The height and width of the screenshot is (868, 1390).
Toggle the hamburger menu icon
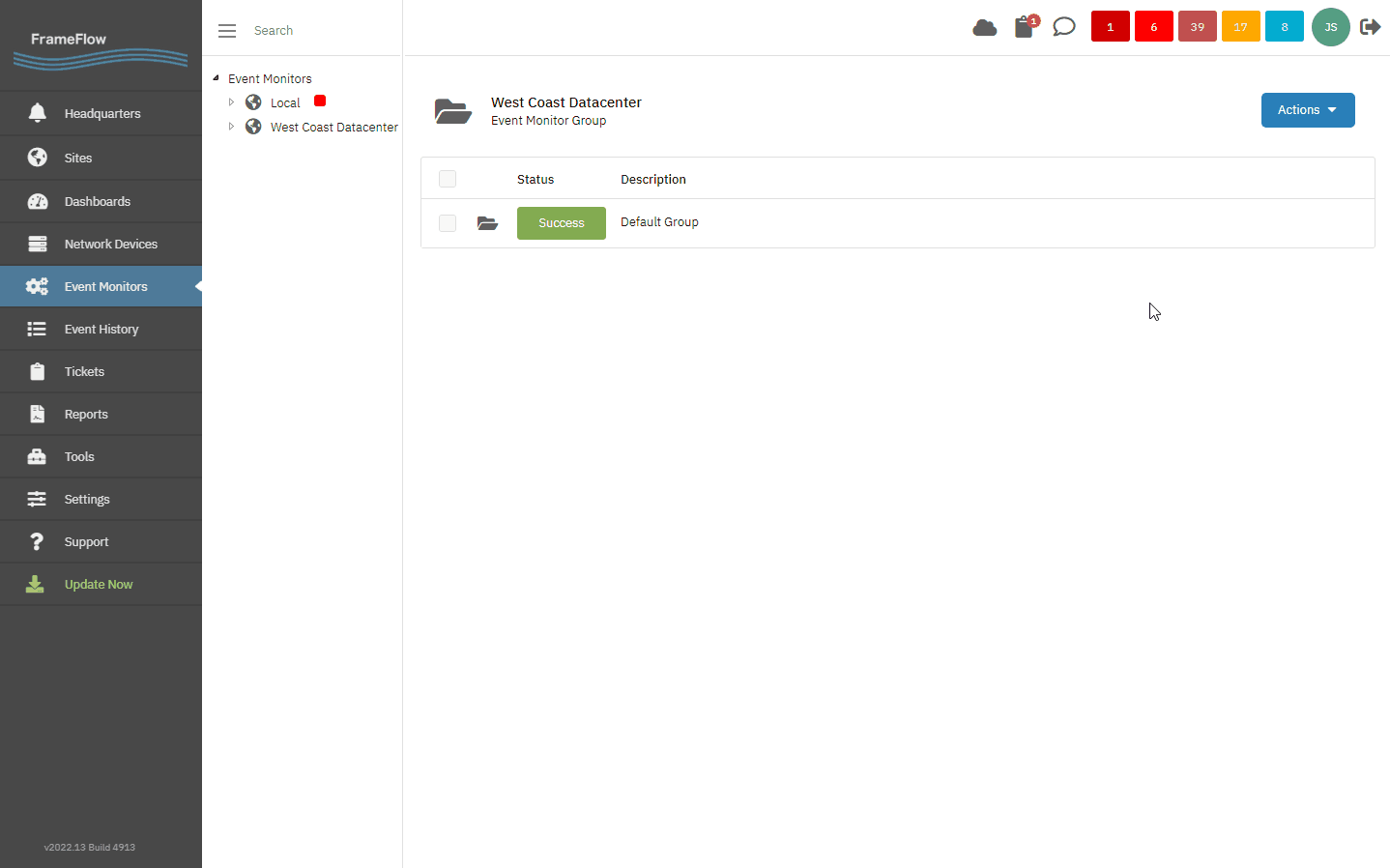point(227,31)
